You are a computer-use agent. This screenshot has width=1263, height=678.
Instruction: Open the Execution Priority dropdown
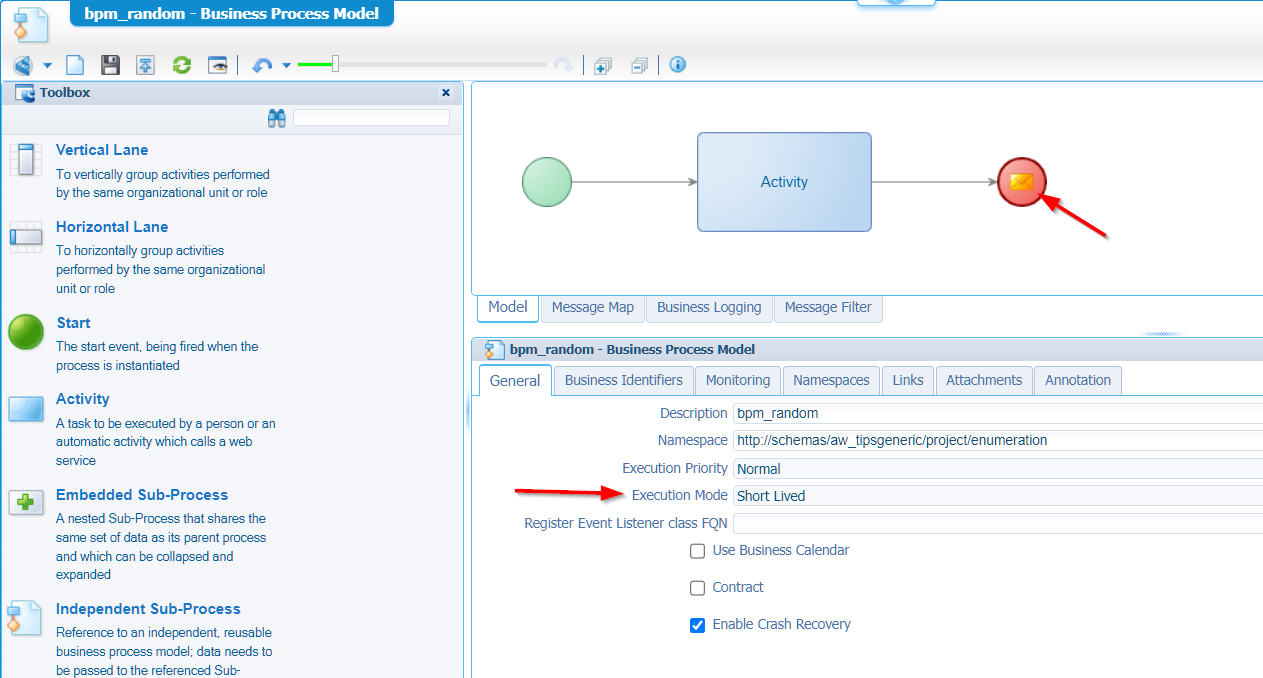[997, 469]
